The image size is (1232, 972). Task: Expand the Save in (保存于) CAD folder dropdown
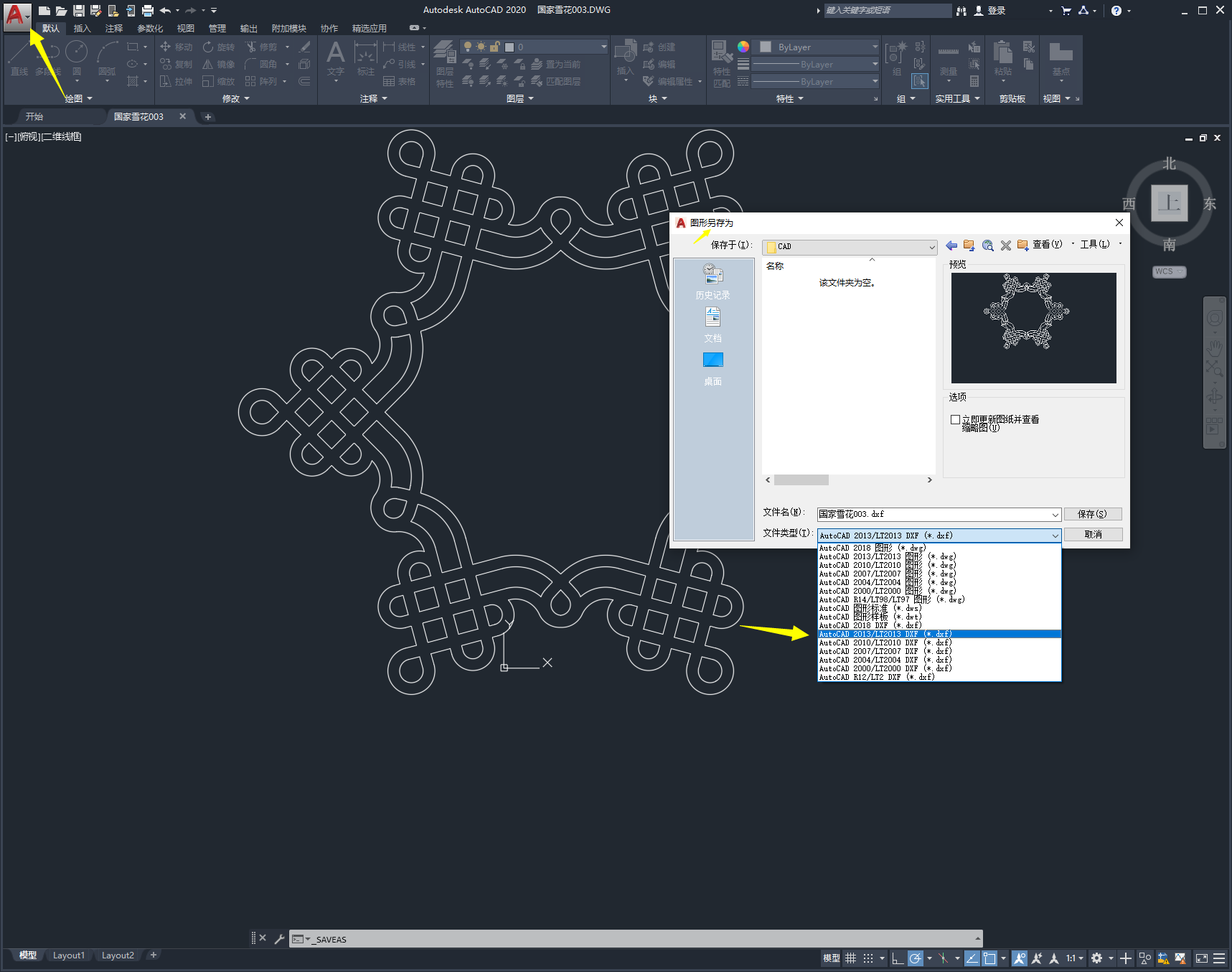pyautogui.click(x=931, y=247)
